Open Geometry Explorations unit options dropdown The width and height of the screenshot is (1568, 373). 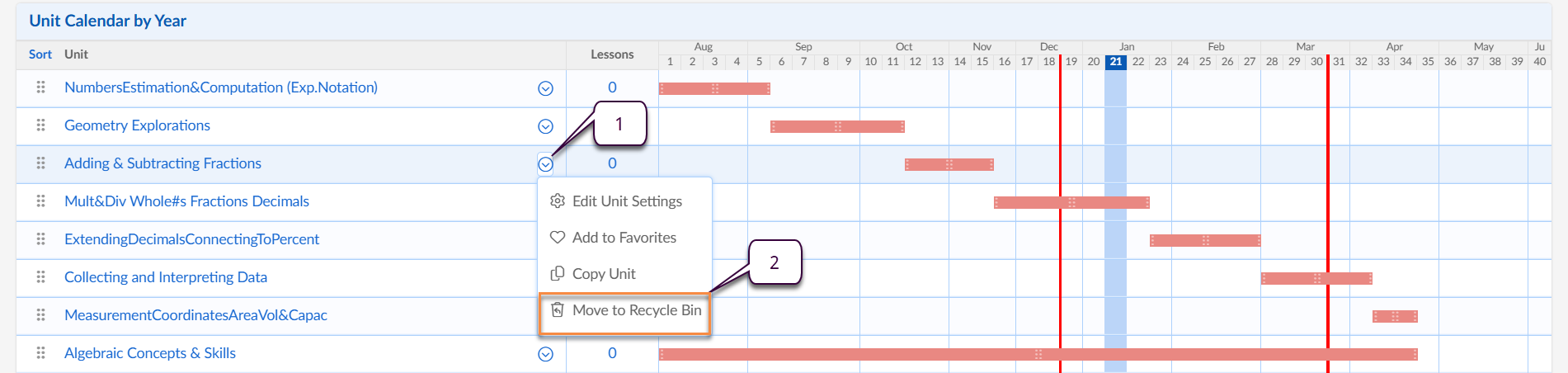coord(545,126)
